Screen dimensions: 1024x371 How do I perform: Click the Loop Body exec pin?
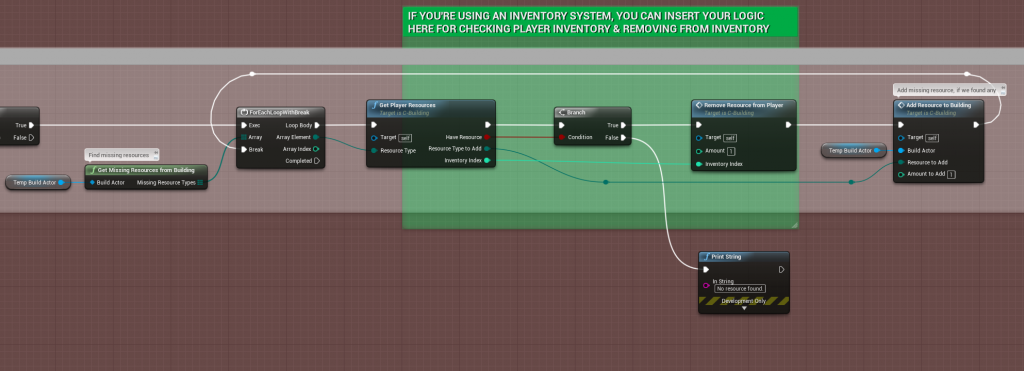pyautogui.click(x=317, y=125)
